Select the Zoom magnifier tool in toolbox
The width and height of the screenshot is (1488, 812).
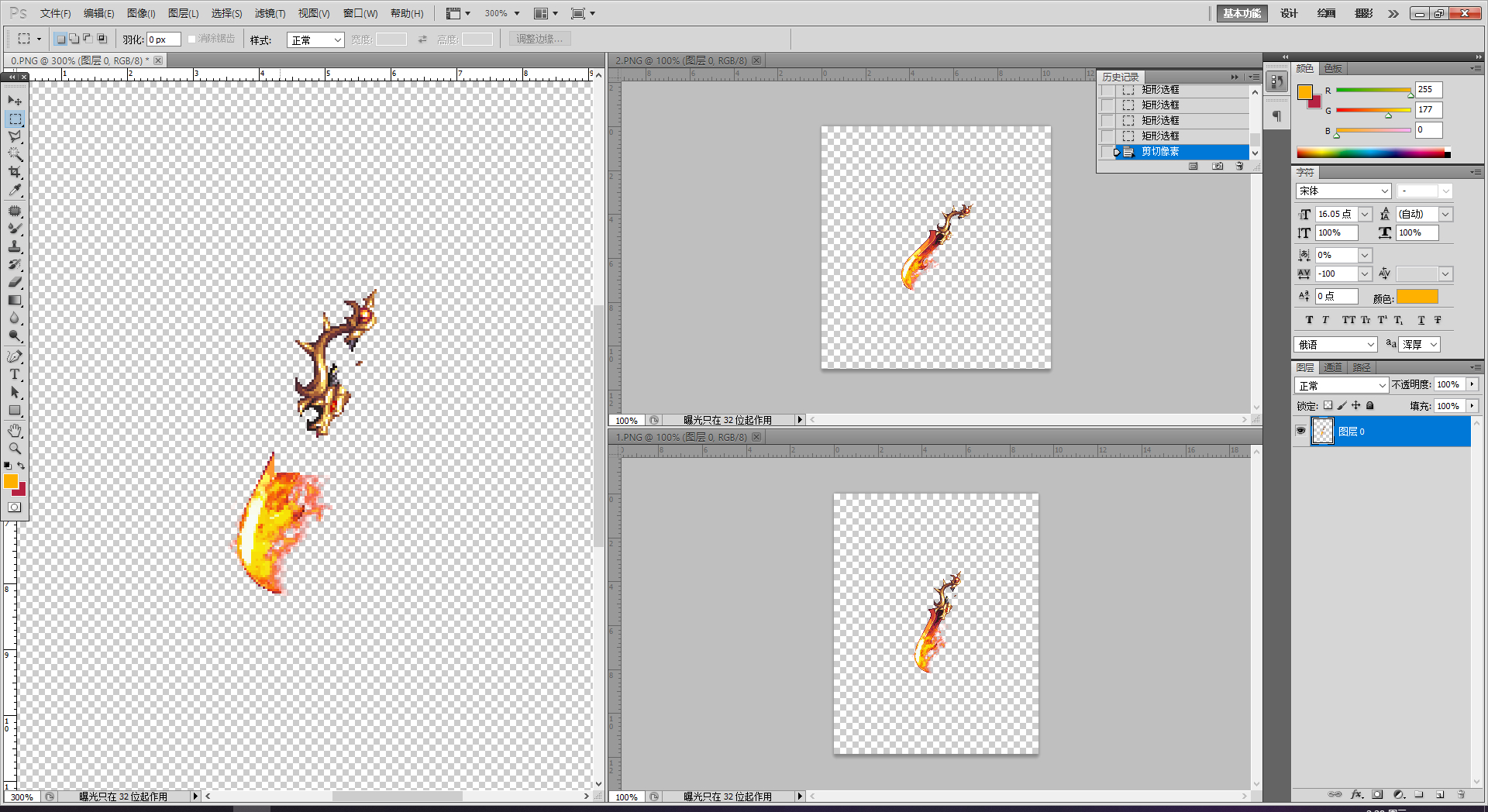click(x=15, y=449)
